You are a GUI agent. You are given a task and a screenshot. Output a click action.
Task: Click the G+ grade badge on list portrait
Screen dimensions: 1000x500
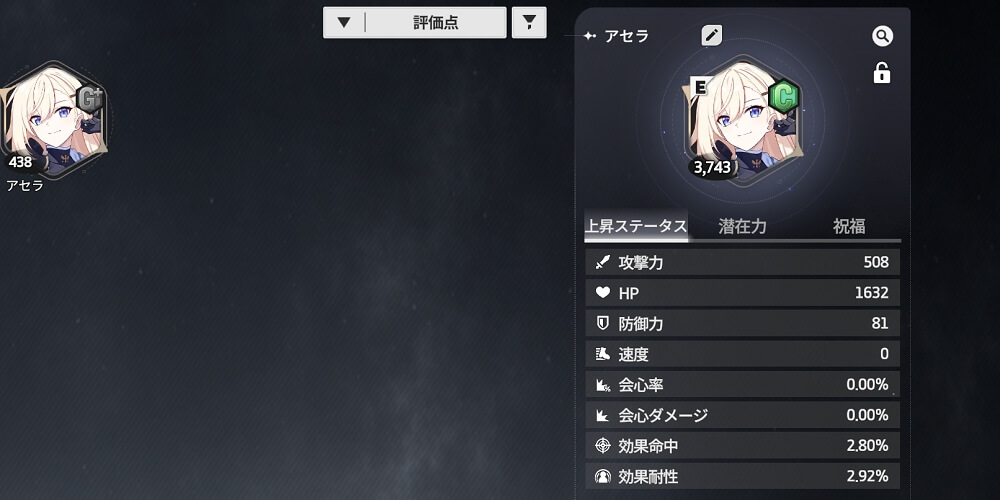point(90,99)
